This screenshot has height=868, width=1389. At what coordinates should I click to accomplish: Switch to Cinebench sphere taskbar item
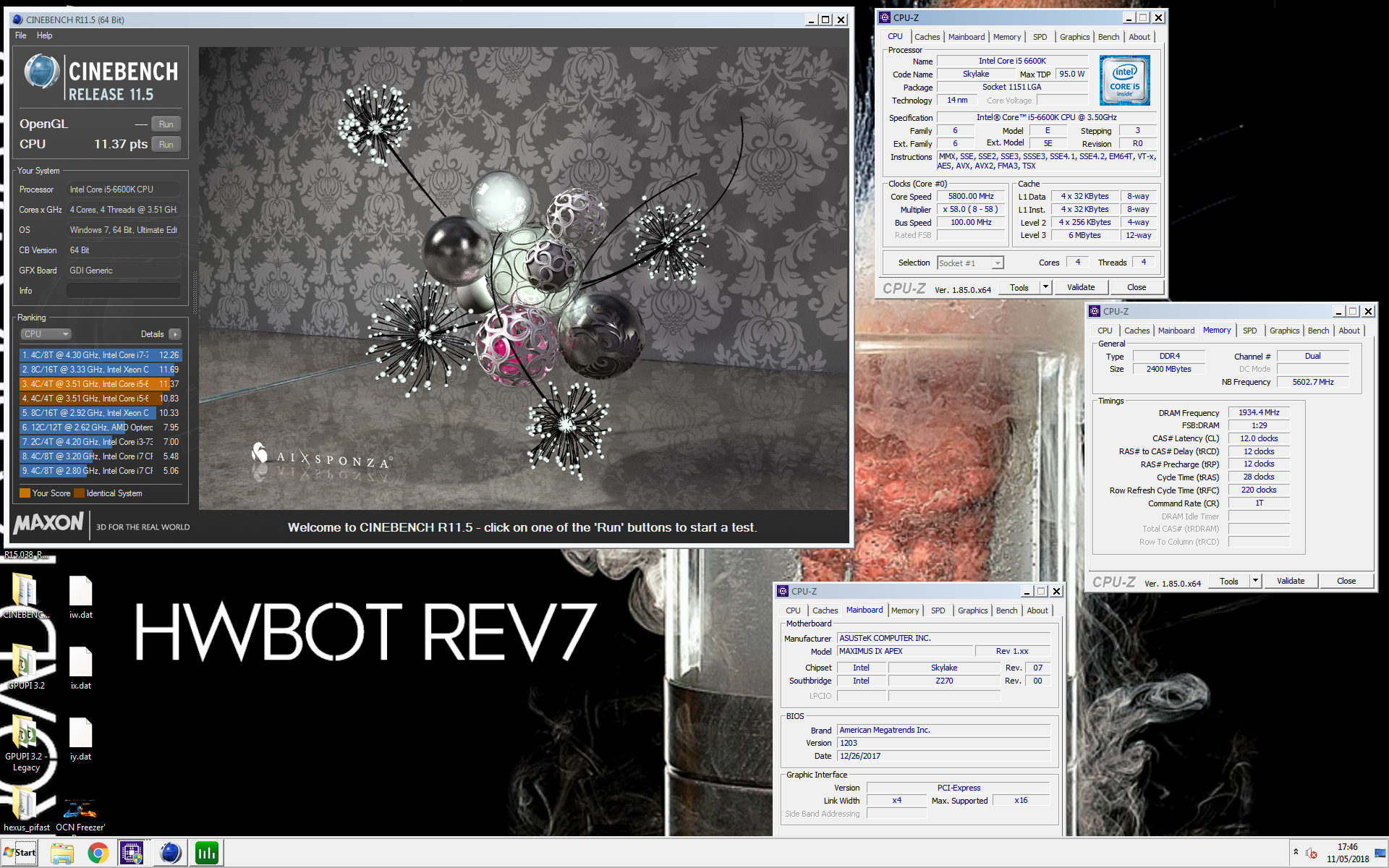[x=171, y=854]
